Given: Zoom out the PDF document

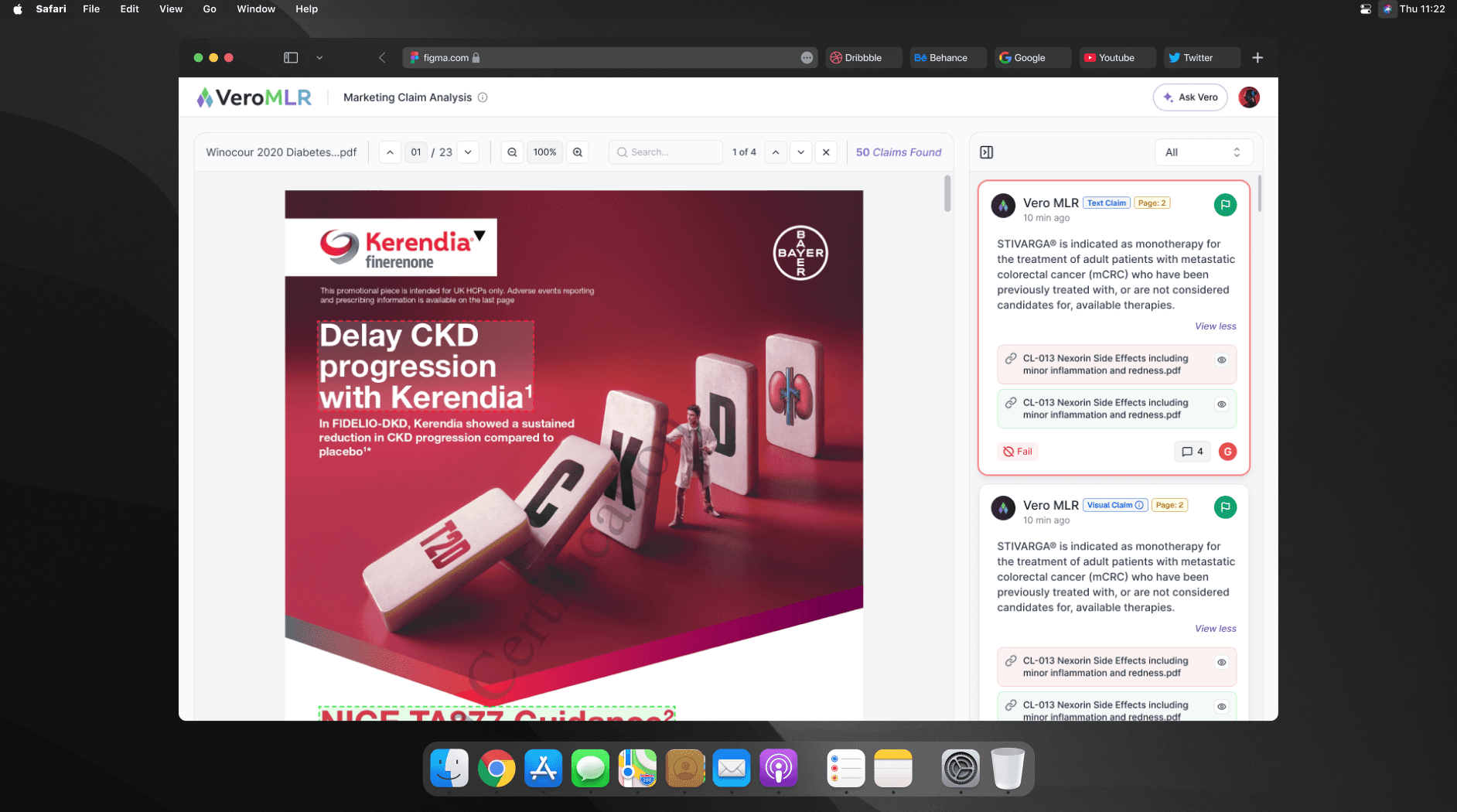Looking at the screenshot, I should point(512,152).
